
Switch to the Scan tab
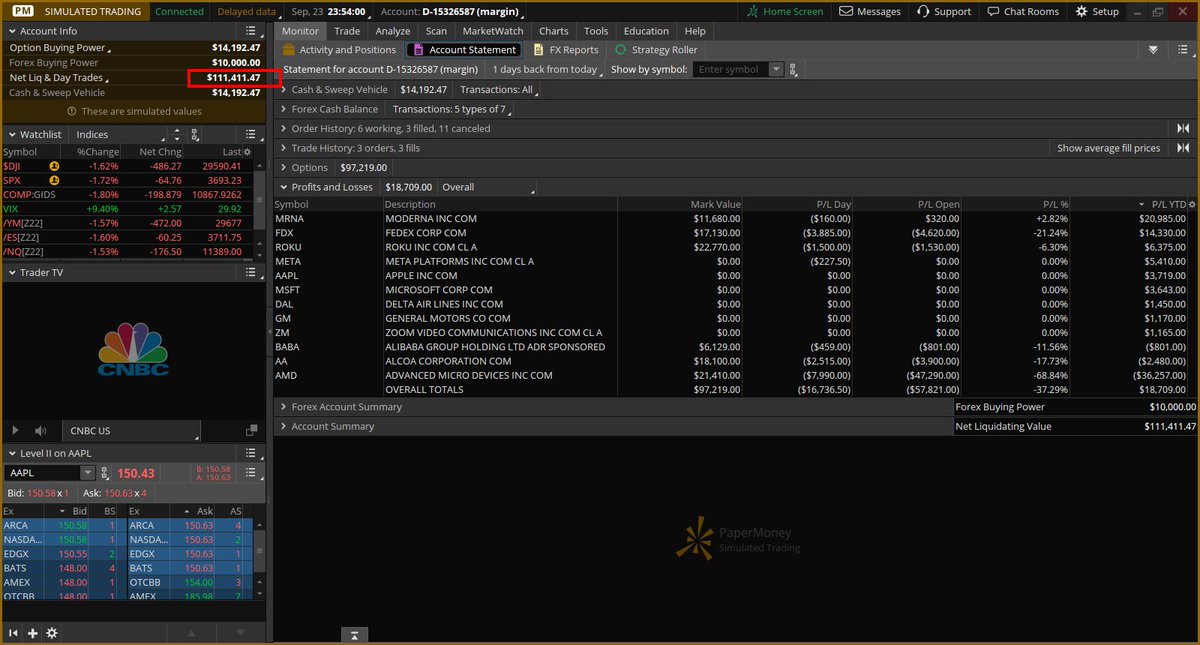coord(436,31)
